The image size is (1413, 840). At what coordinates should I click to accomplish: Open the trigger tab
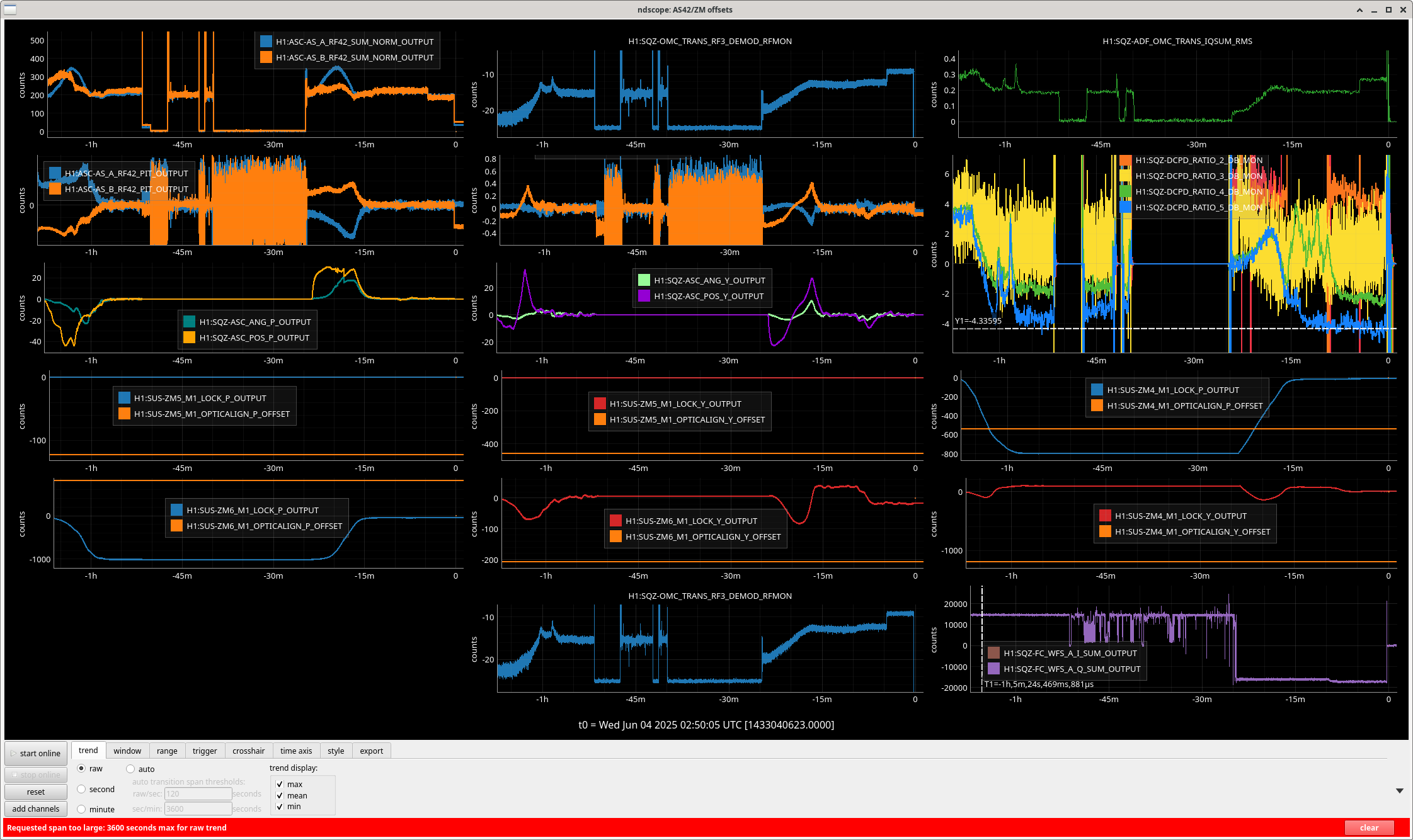(205, 751)
